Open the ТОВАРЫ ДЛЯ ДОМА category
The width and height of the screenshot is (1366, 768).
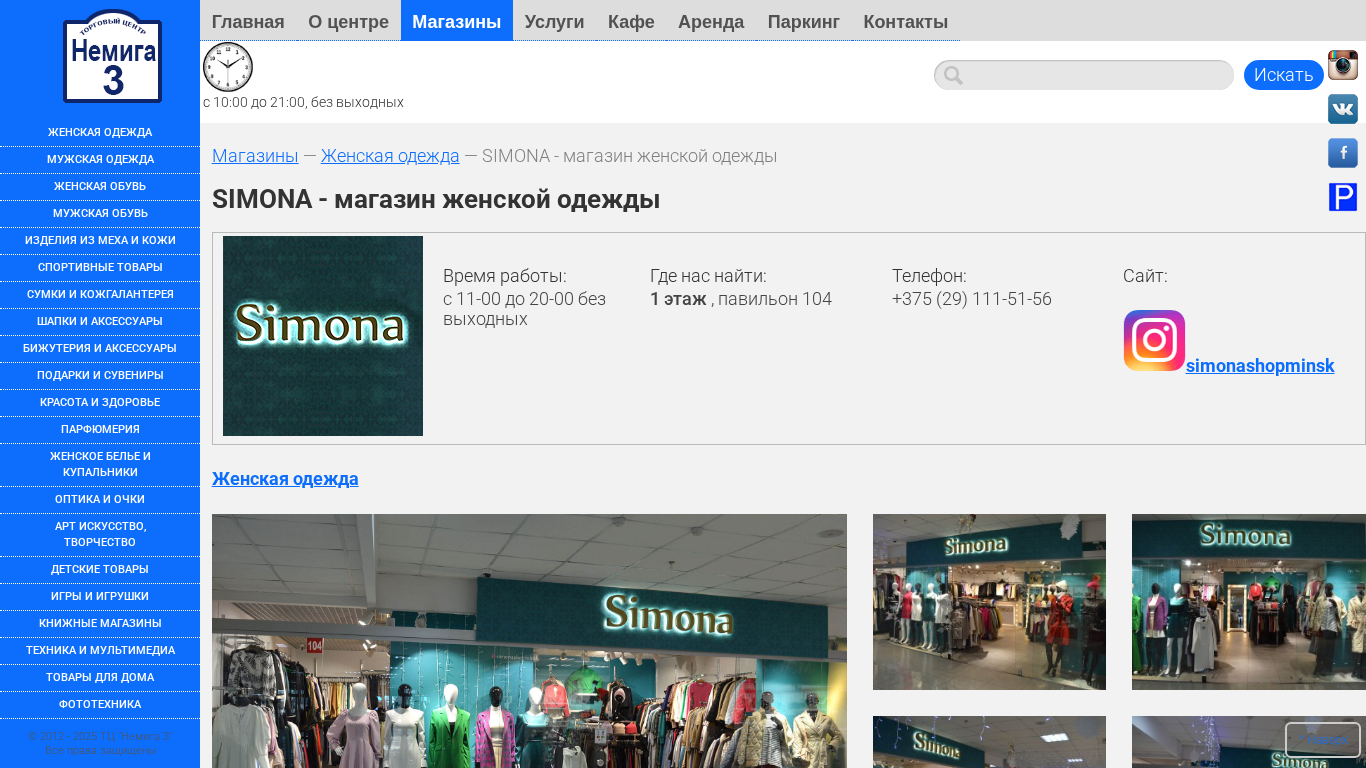coord(100,678)
